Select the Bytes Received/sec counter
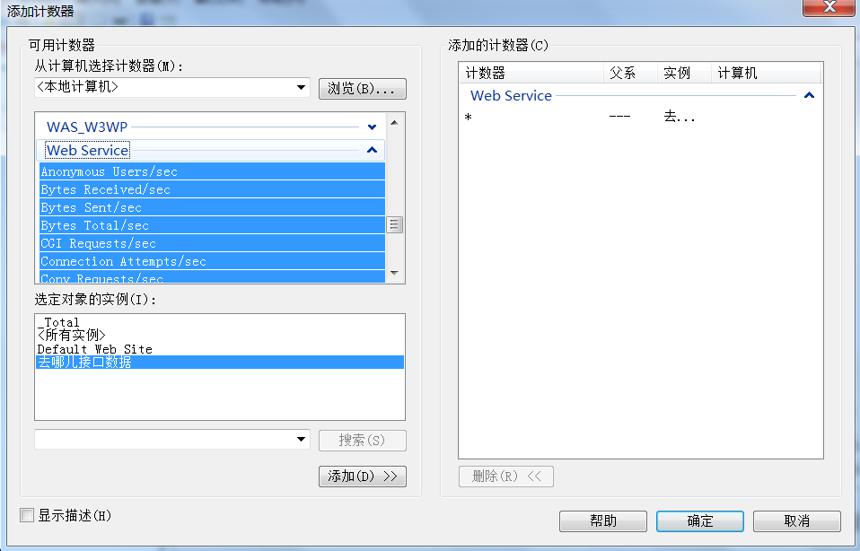Viewport: 860px width, 551px height. tap(212, 190)
